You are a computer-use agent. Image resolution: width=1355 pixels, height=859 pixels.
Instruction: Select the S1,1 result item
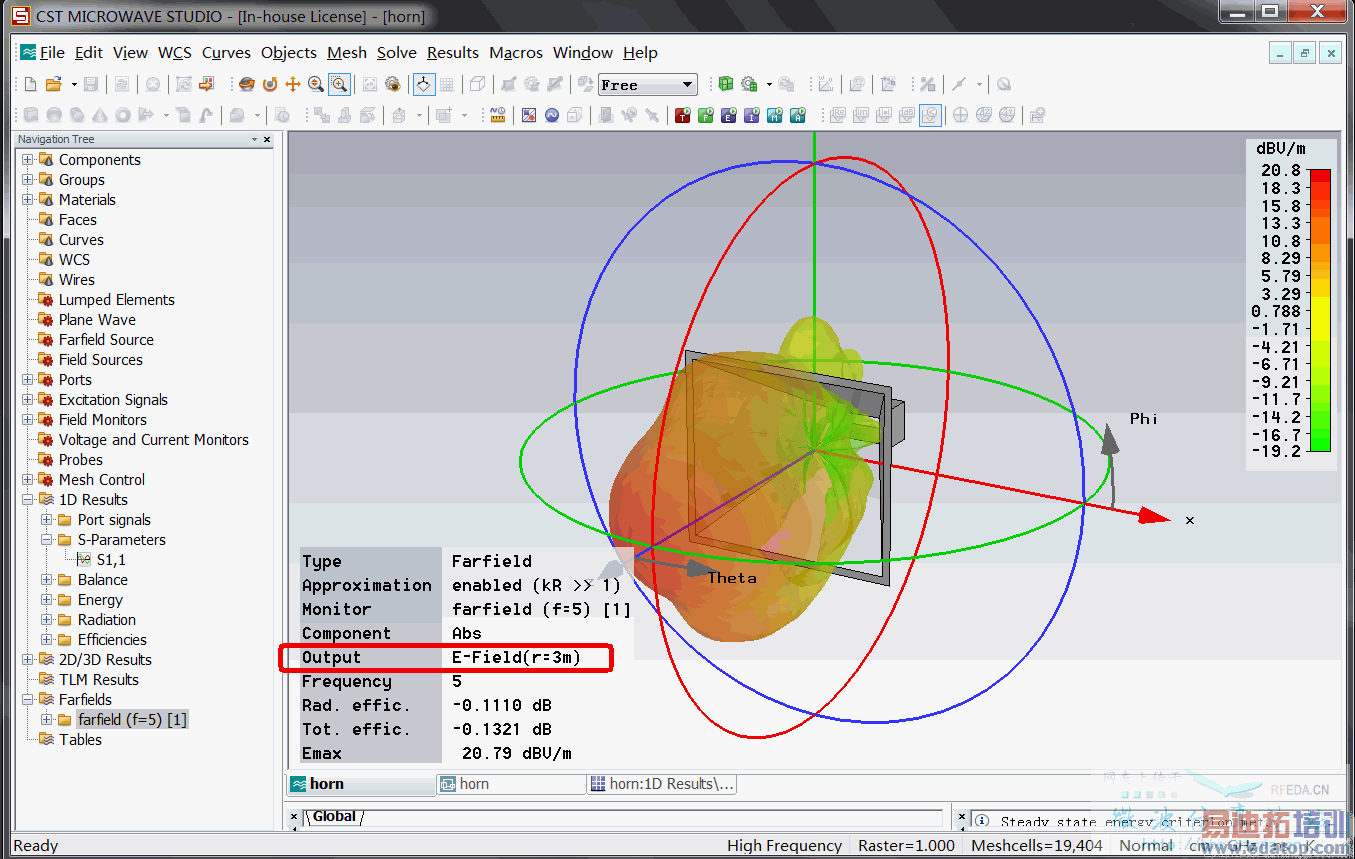[x=111, y=560]
